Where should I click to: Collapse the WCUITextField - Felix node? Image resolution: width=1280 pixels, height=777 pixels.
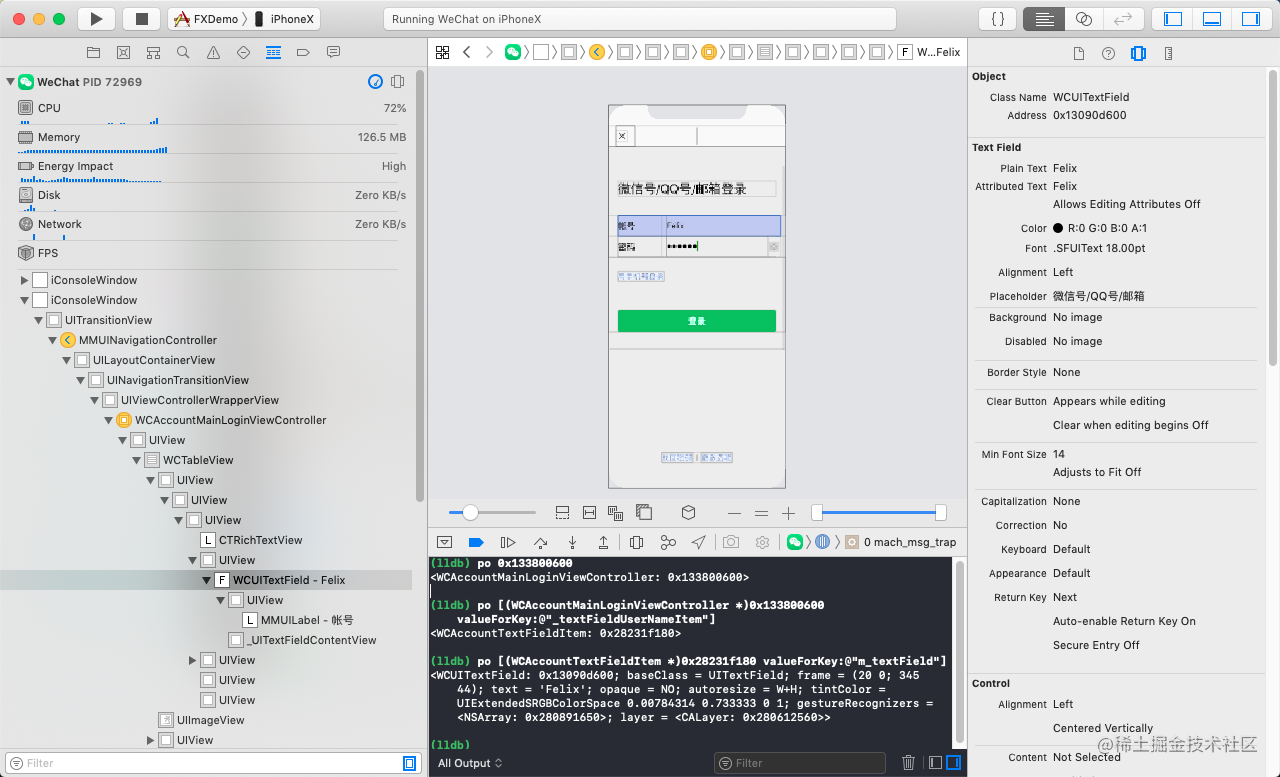[206, 580]
